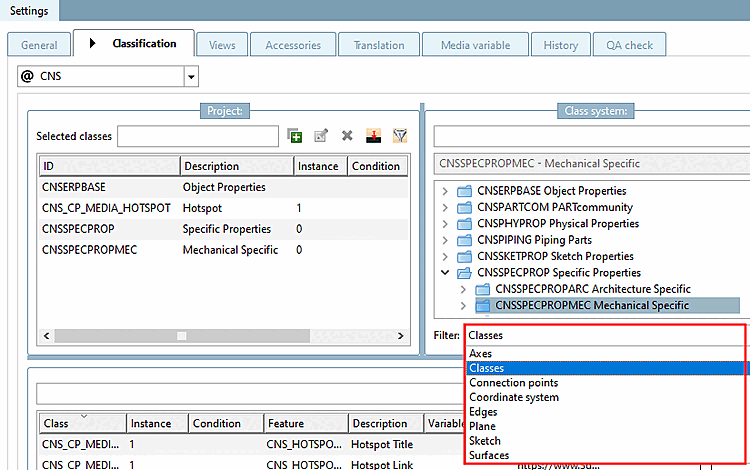
Task: Click the delete X icon beside Selected classes
Action: 347,136
